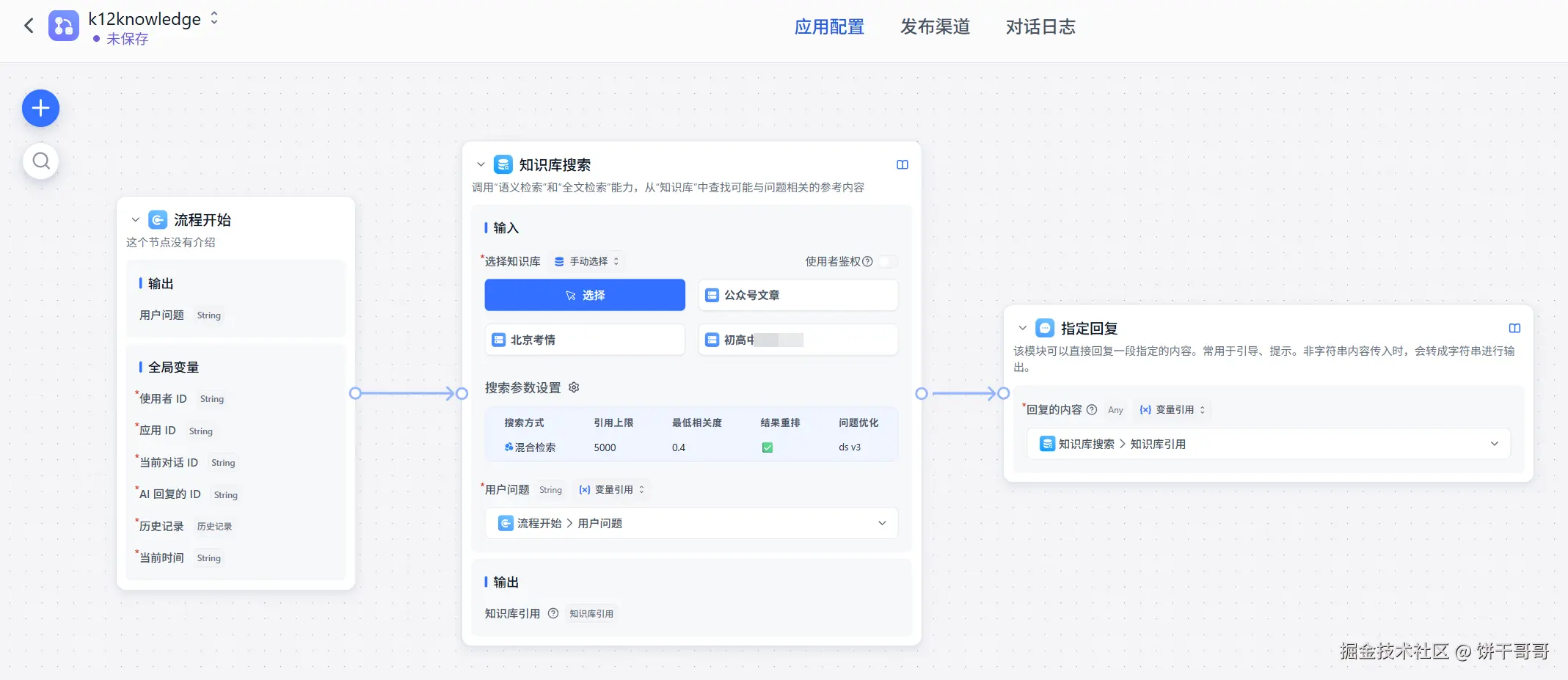Open the 知识库搜索 > 知识库引用 variable selector

point(1269,444)
